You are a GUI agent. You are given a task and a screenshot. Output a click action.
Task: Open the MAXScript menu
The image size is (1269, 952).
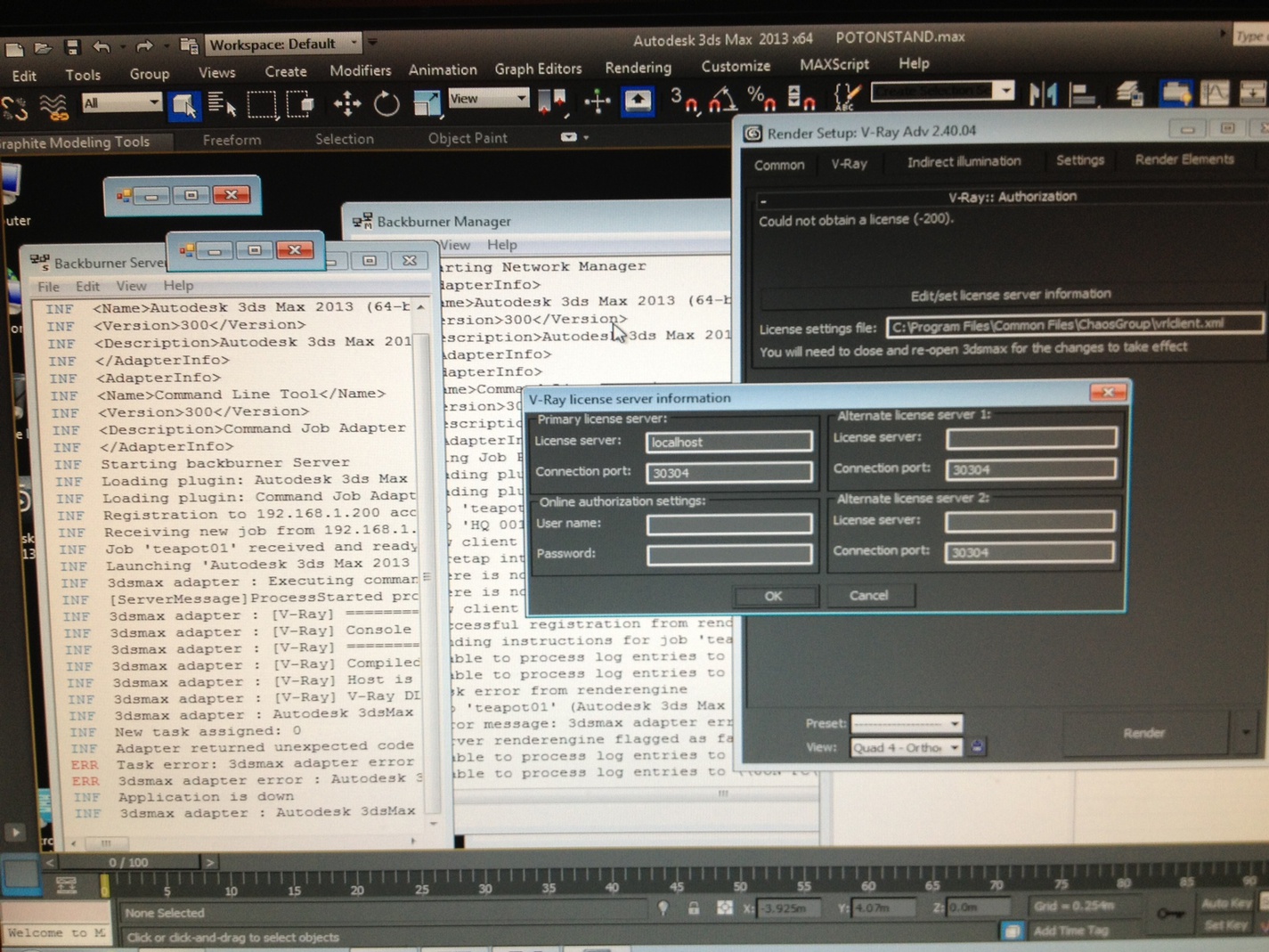[834, 64]
